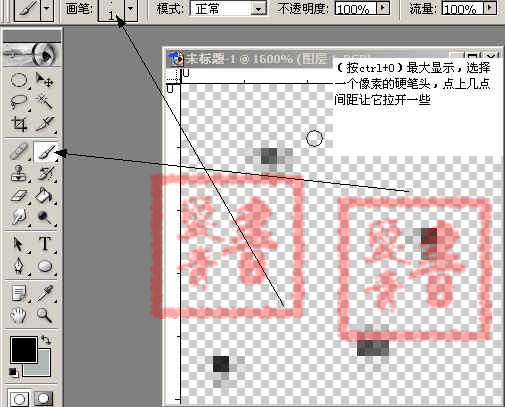Expand the opacity slider arrow
Image resolution: width=505 pixels, height=407 pixels.
[383, 7]
